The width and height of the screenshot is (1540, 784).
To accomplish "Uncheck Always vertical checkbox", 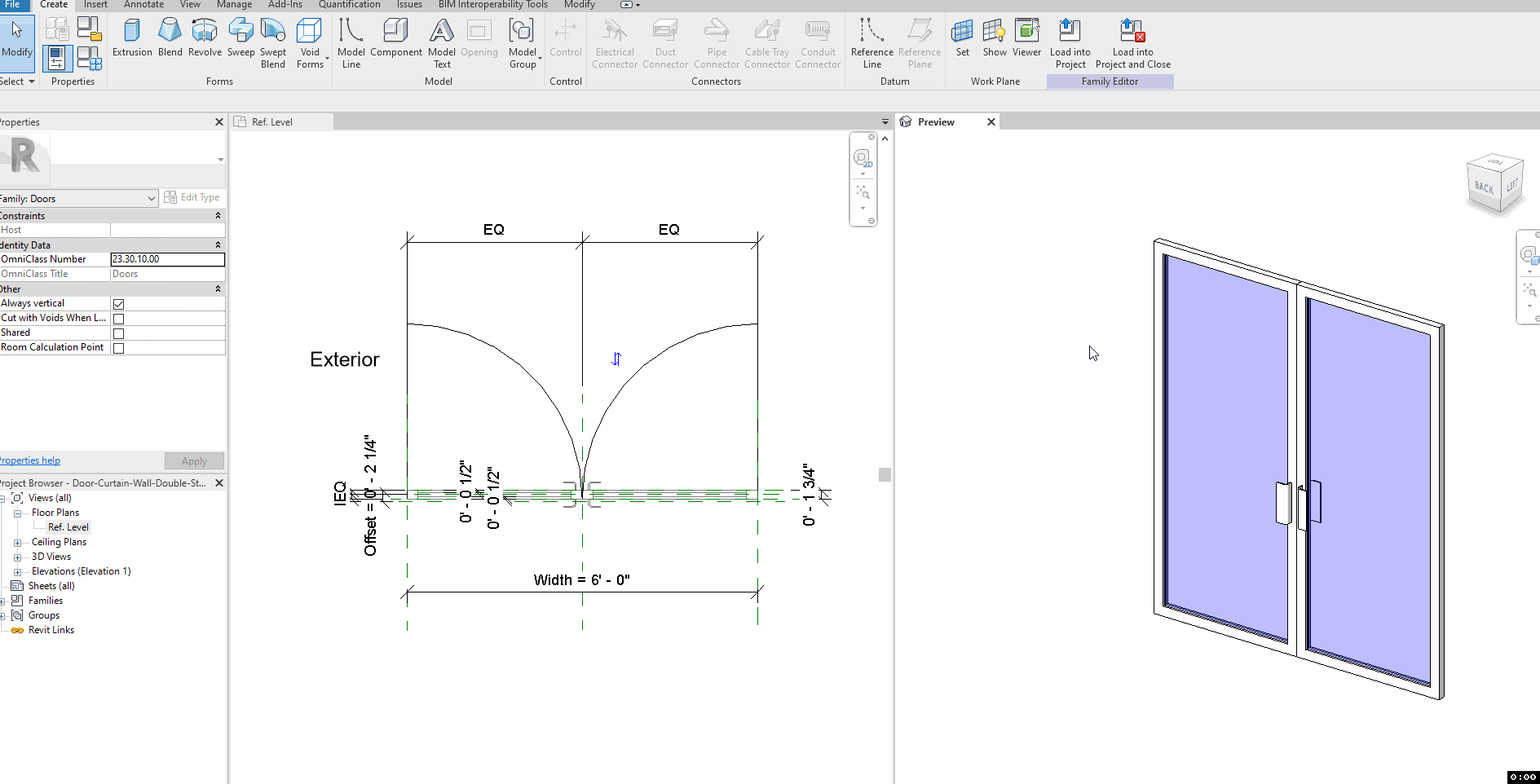I will click(118, 304).
